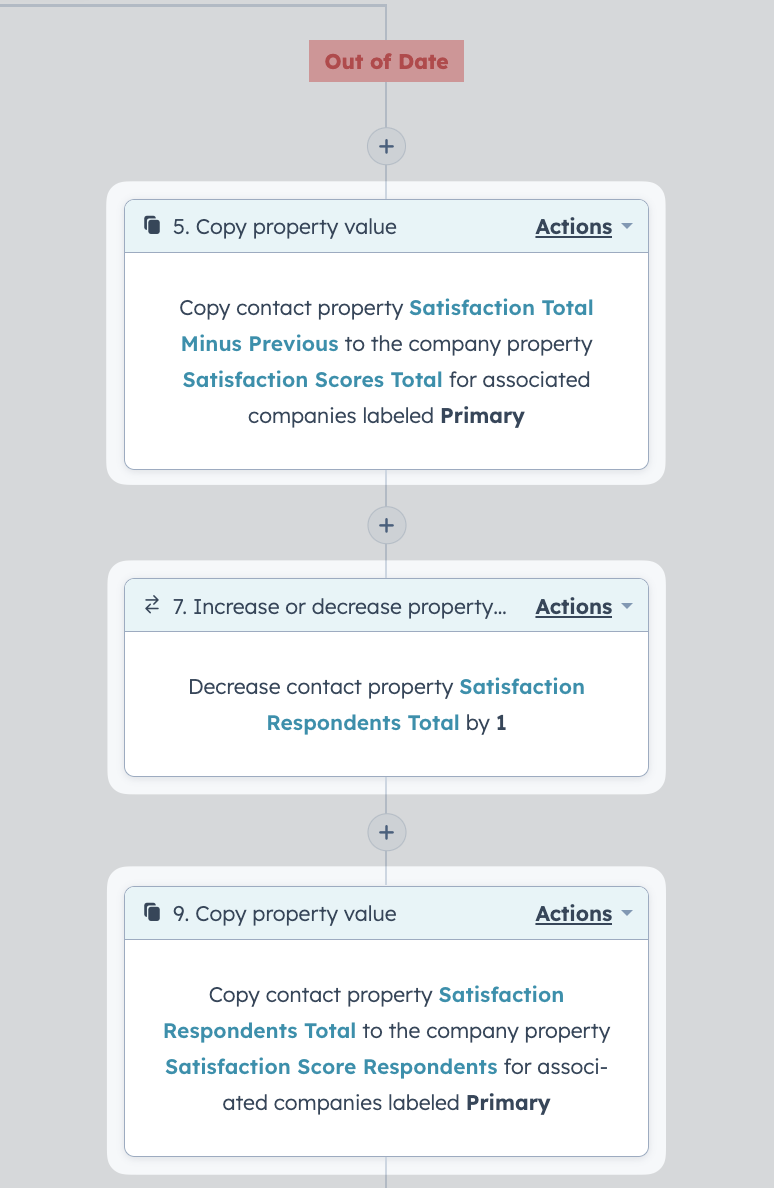Image resolution: width=774 pixels, height=1188 pixels.
Task: Expand the caret arrow beside Actions in step 5
Action: (626, 227)
